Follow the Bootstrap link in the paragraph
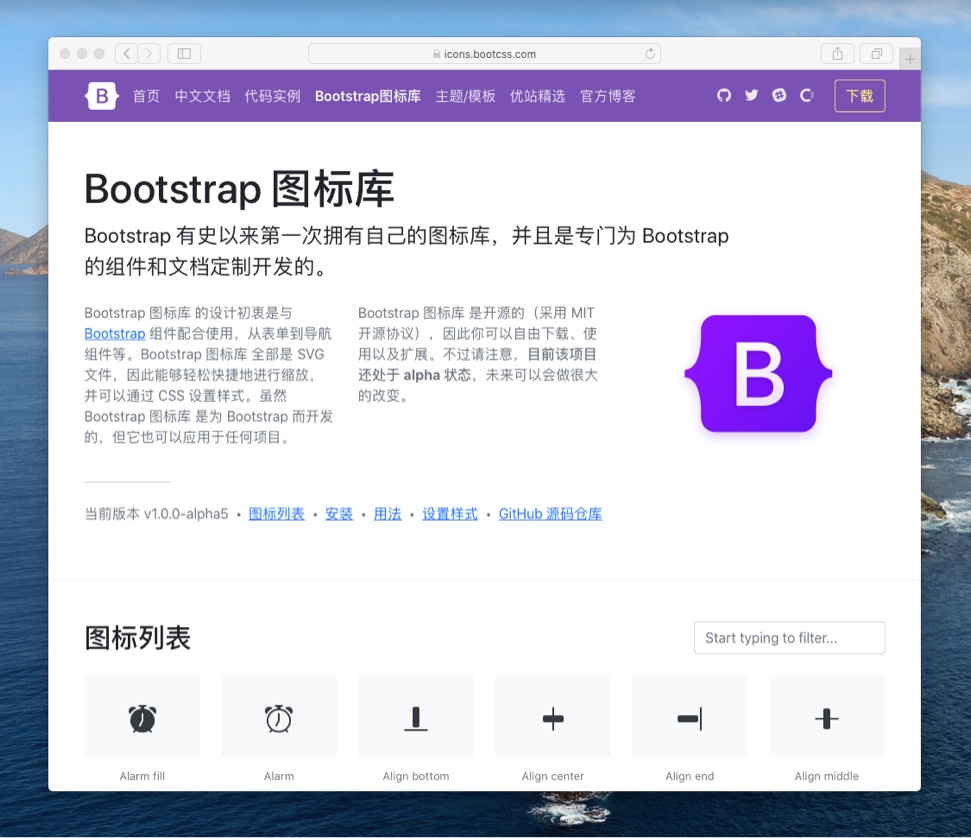Viewport: 971px width, 838px height. point(115,334)
